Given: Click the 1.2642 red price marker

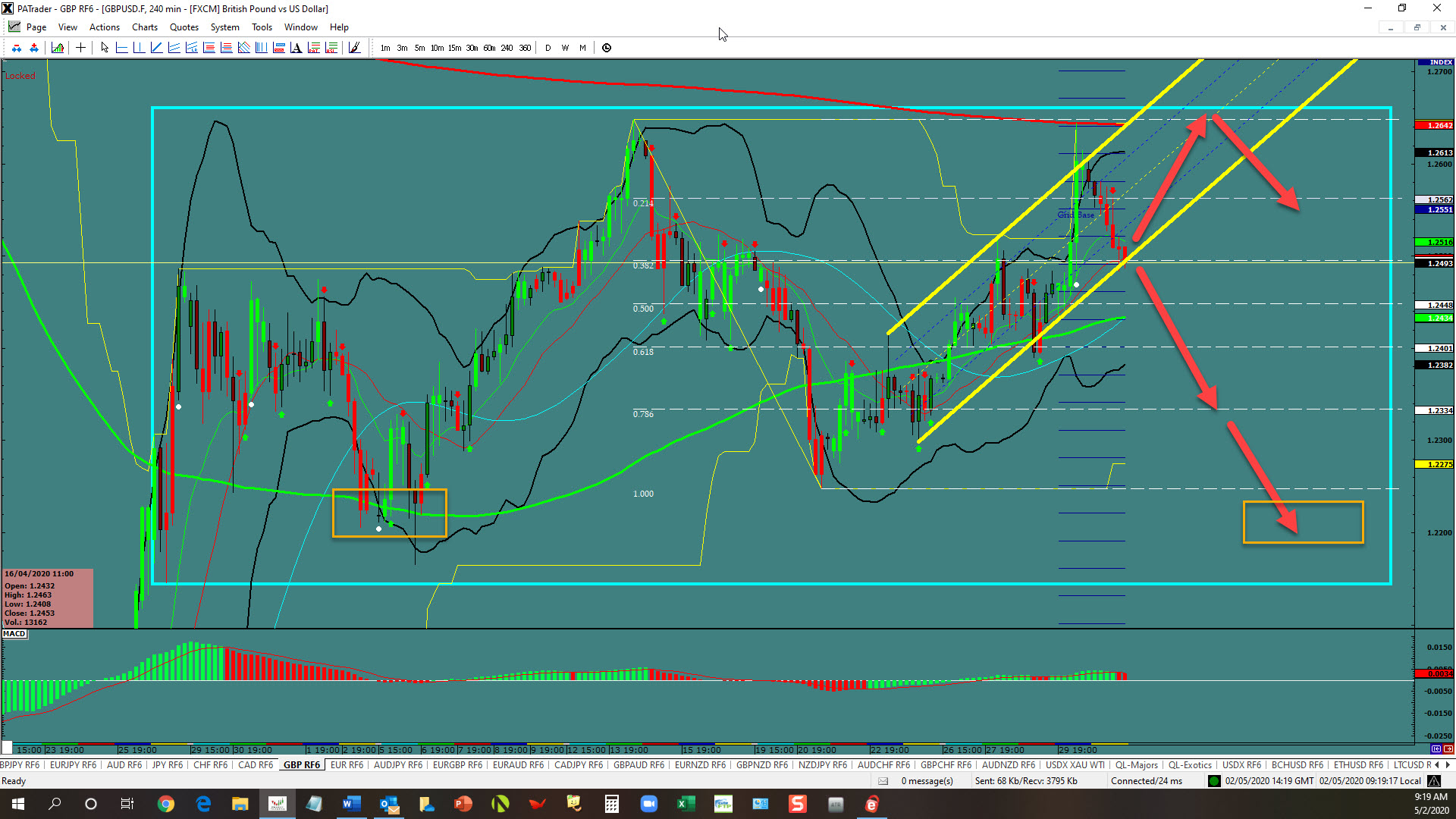Looking at the screenshot, I should click(1434, 126).
